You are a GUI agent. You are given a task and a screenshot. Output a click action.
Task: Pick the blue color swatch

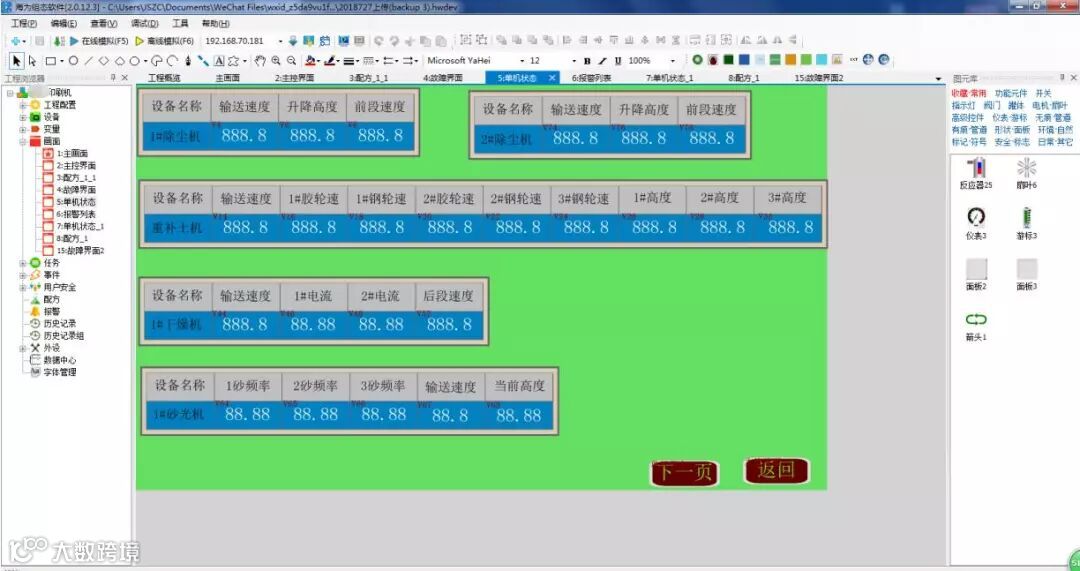744,60
